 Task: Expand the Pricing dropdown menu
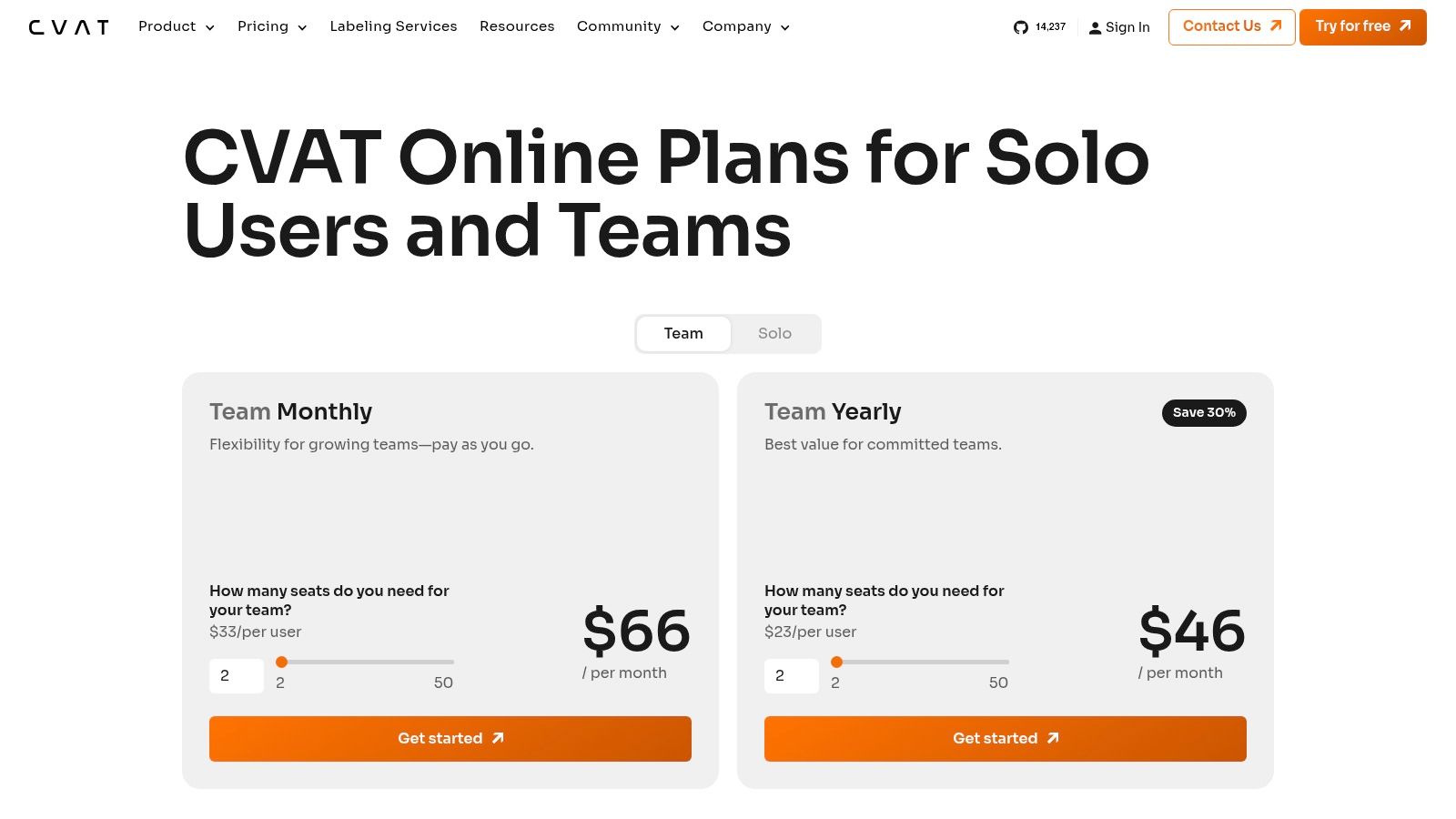coord(272,26)
